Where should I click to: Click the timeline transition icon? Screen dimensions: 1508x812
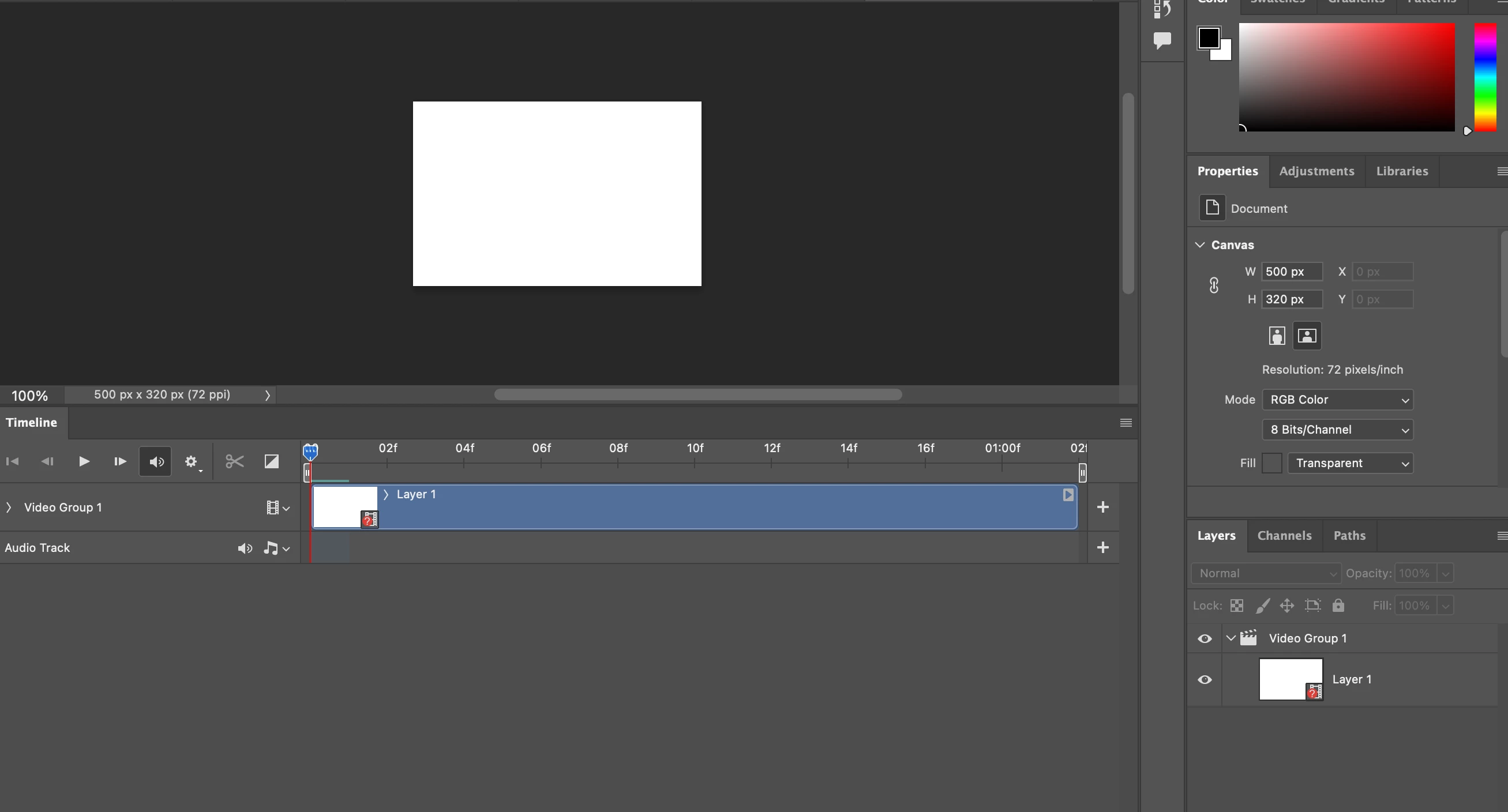pyautogui.click(x=271, y=461)
